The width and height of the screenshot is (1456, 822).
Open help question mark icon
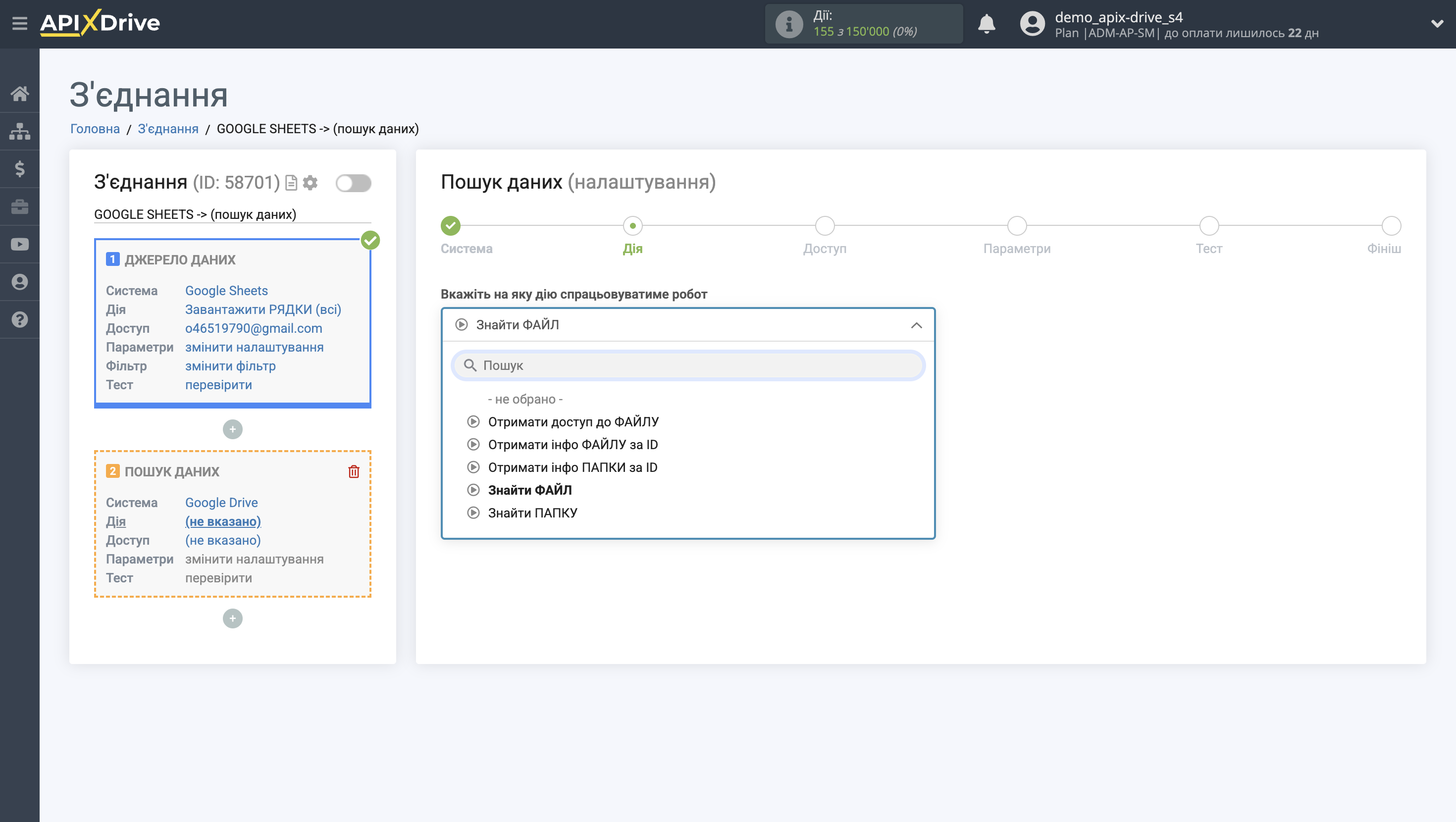pos(20,320)
